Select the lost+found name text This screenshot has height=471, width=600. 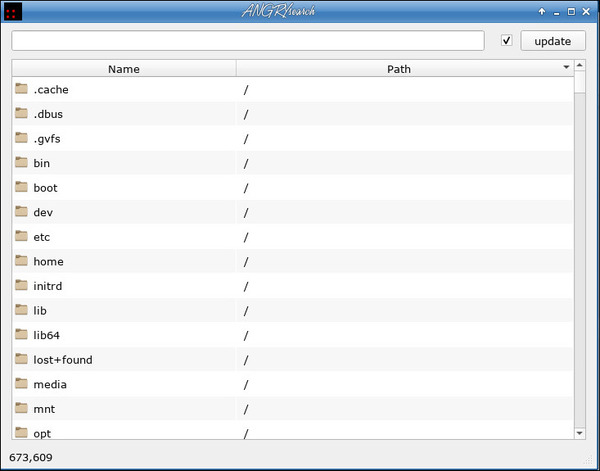pyautogui.click(x=63, y=360)
